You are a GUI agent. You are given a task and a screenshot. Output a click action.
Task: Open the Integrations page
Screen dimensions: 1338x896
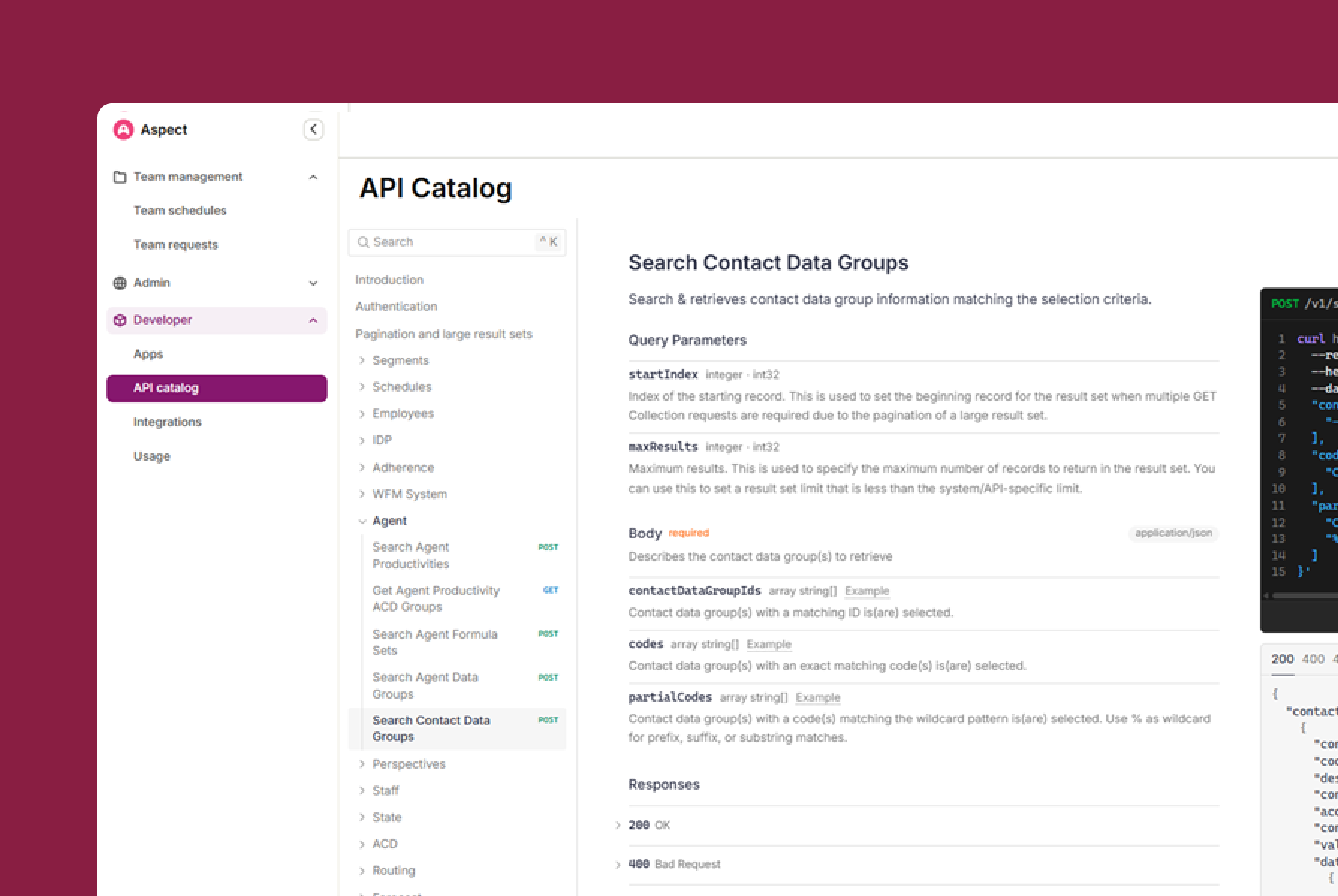[x=167, y=422]
